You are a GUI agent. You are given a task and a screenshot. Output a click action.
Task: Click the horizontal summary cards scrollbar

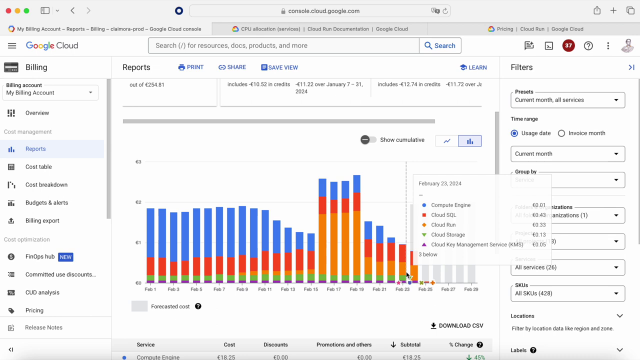pyautogui.click(x=279, y=121)
